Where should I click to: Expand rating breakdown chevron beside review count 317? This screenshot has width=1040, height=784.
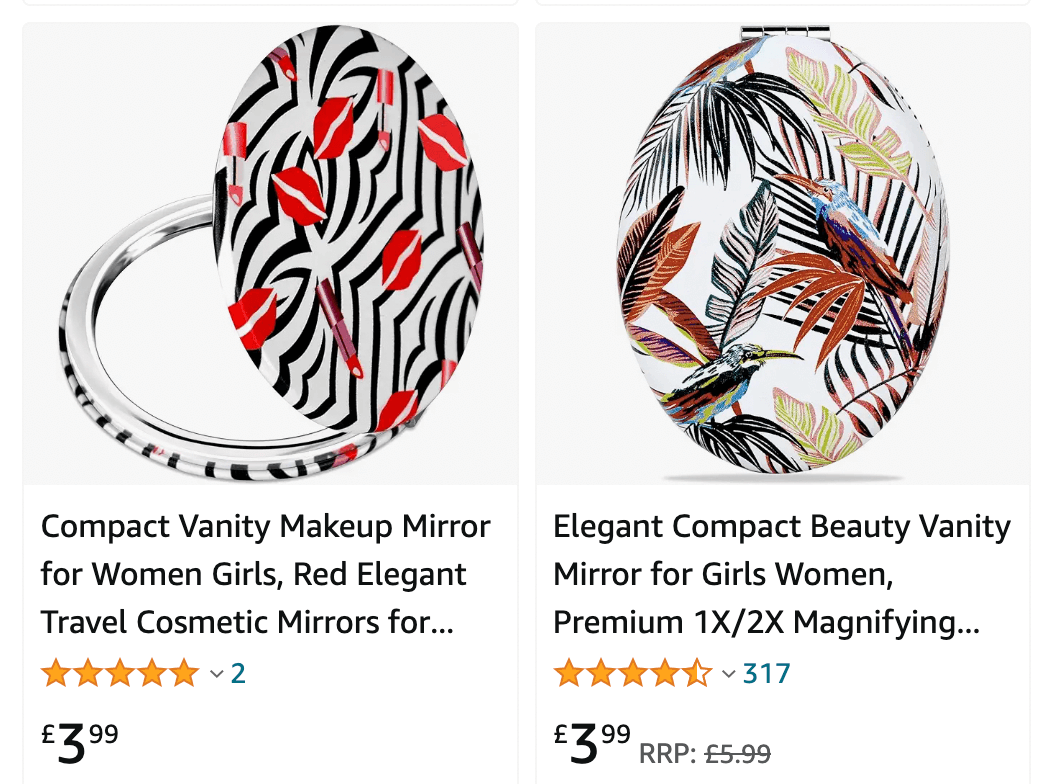[x=729, y=674]
